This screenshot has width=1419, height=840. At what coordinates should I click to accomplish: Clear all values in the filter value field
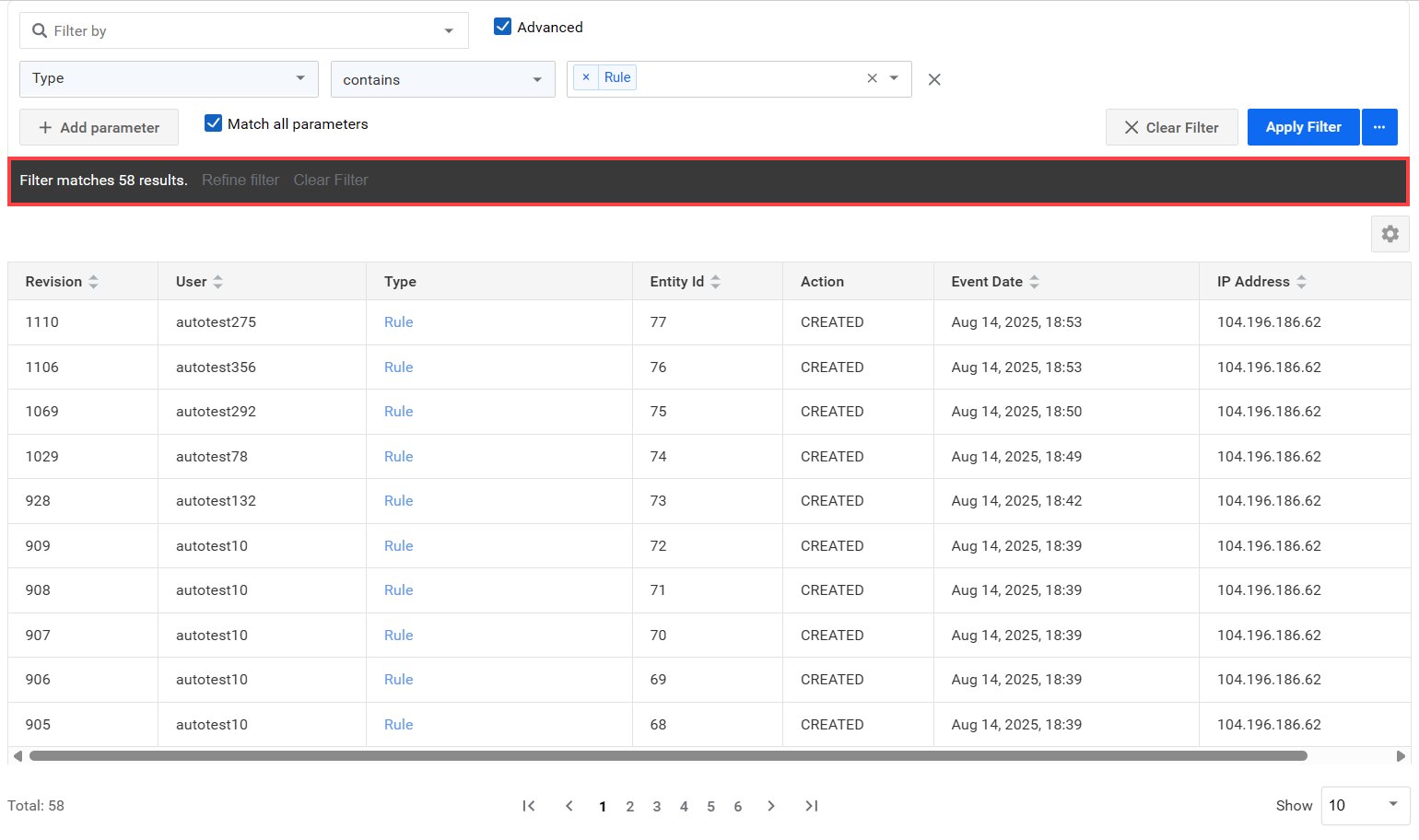click(872, 78)
